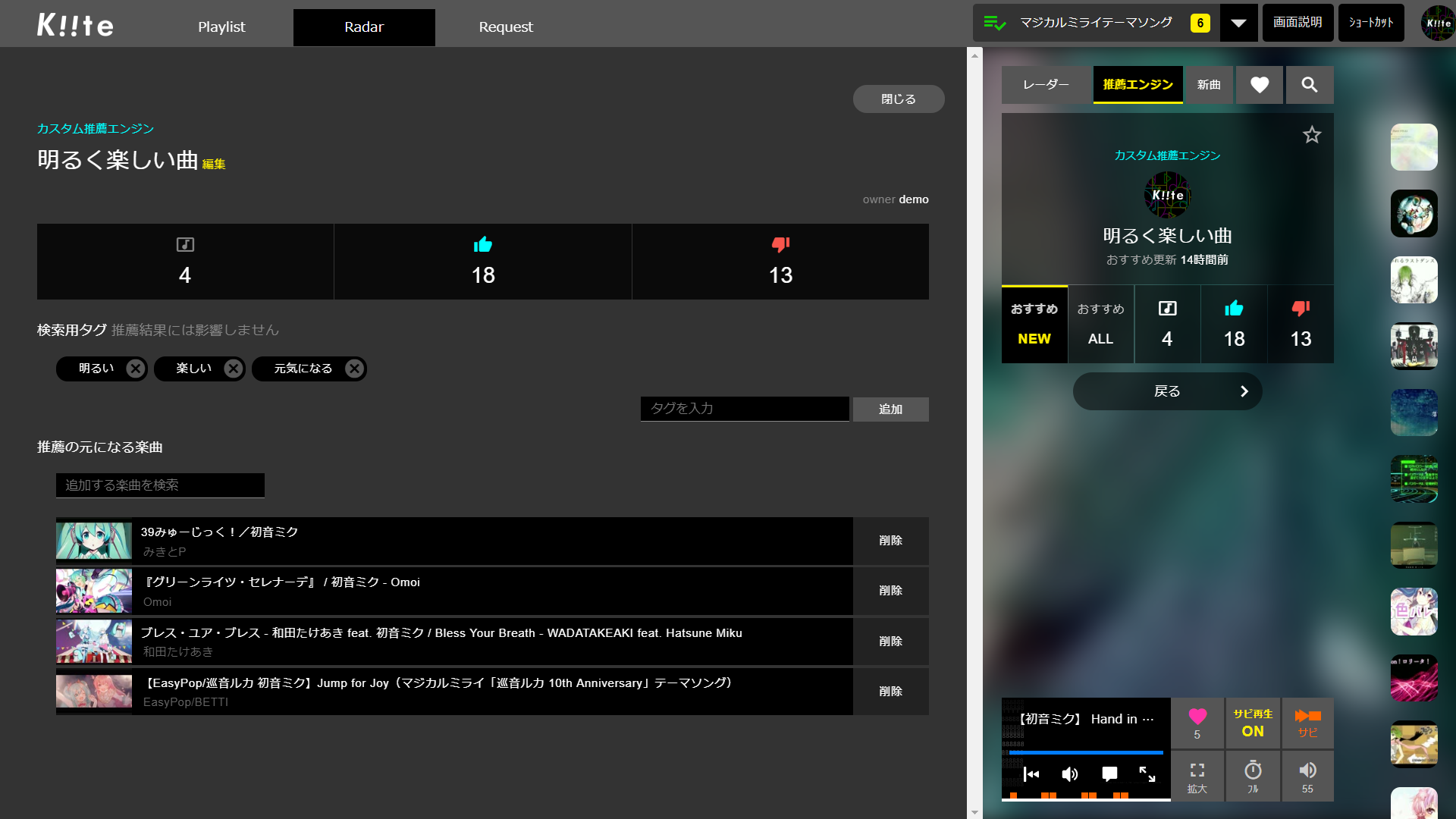Remove the 元気になる tag
Viewport: 1456px width, 819px height.
354,369
